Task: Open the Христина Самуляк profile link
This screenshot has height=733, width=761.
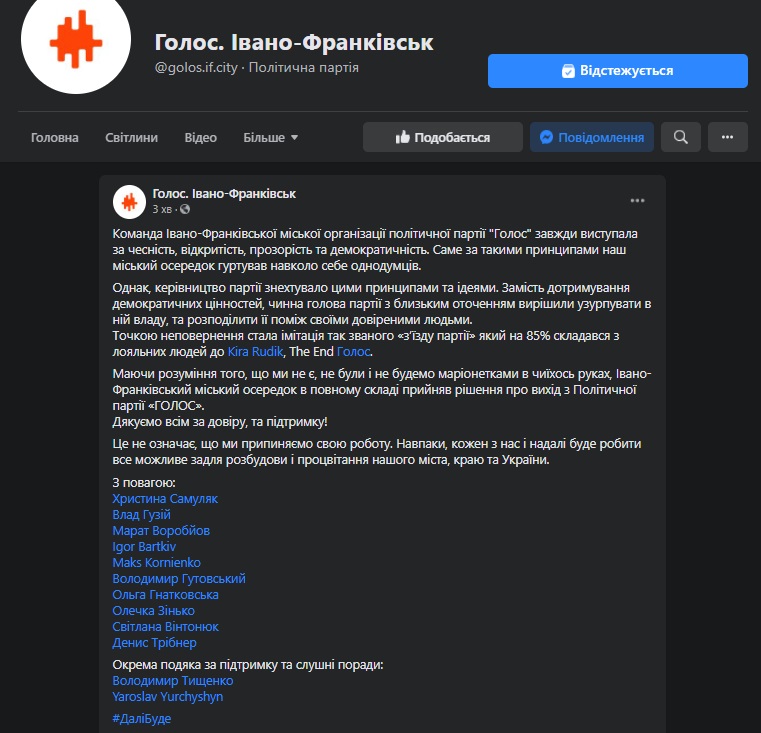Action: point(165,499)
